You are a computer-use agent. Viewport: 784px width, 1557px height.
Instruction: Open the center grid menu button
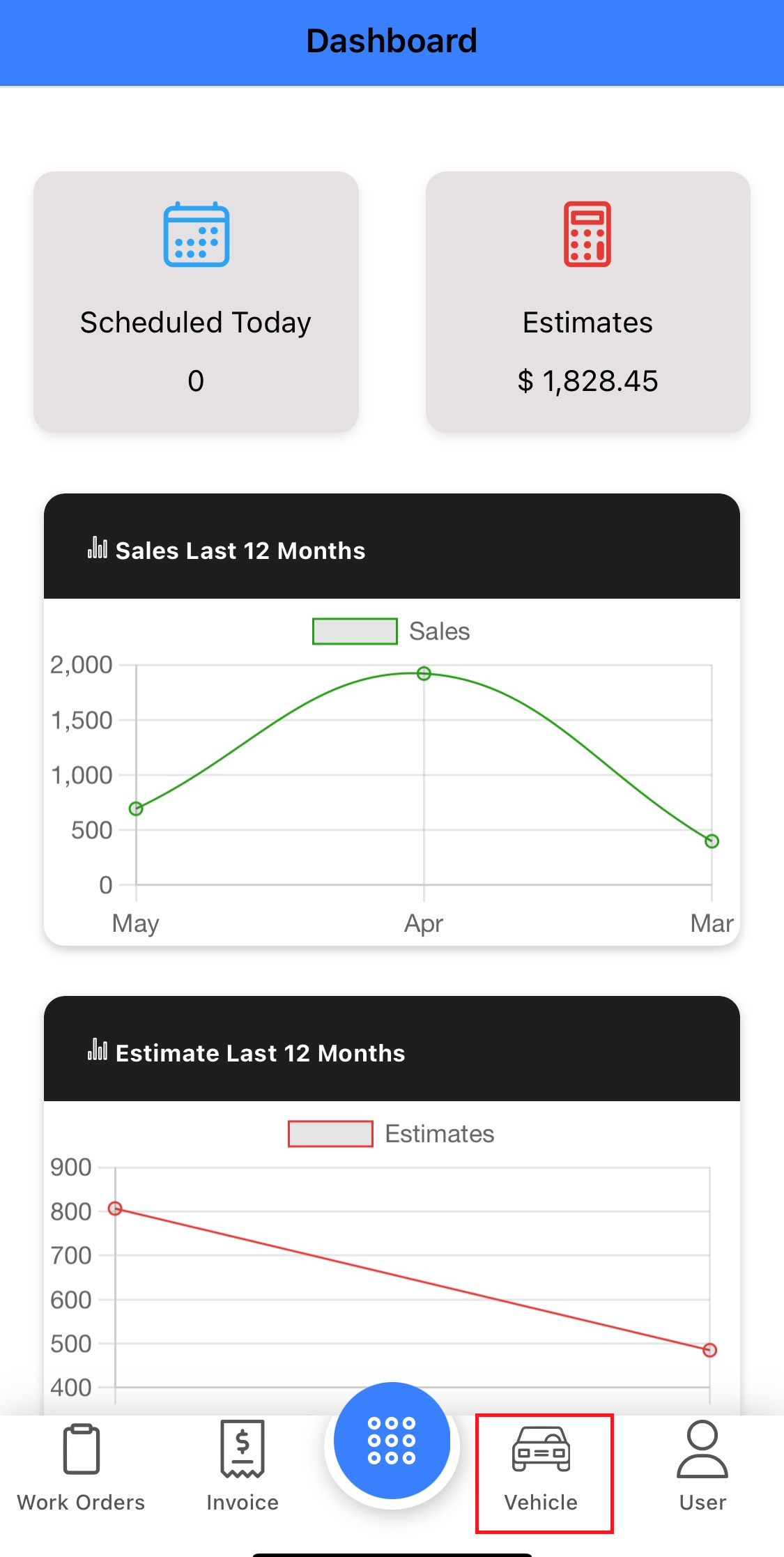(x=392, y=1440)
